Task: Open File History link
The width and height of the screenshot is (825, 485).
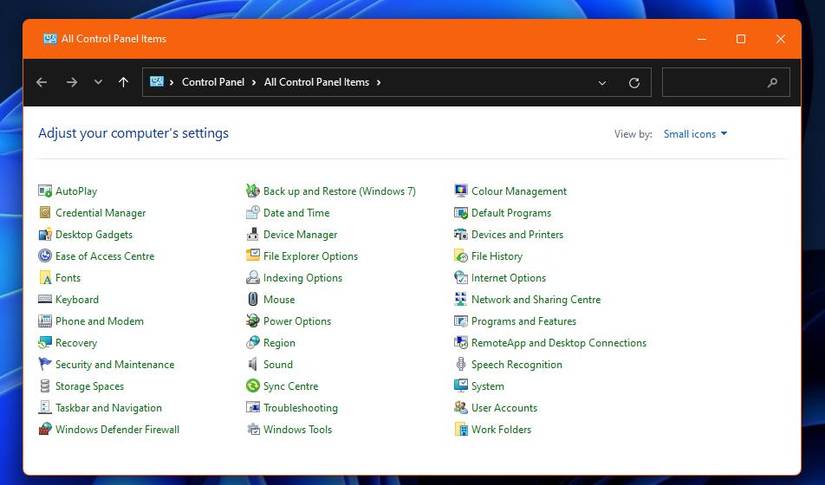Action: click(497, 256)
